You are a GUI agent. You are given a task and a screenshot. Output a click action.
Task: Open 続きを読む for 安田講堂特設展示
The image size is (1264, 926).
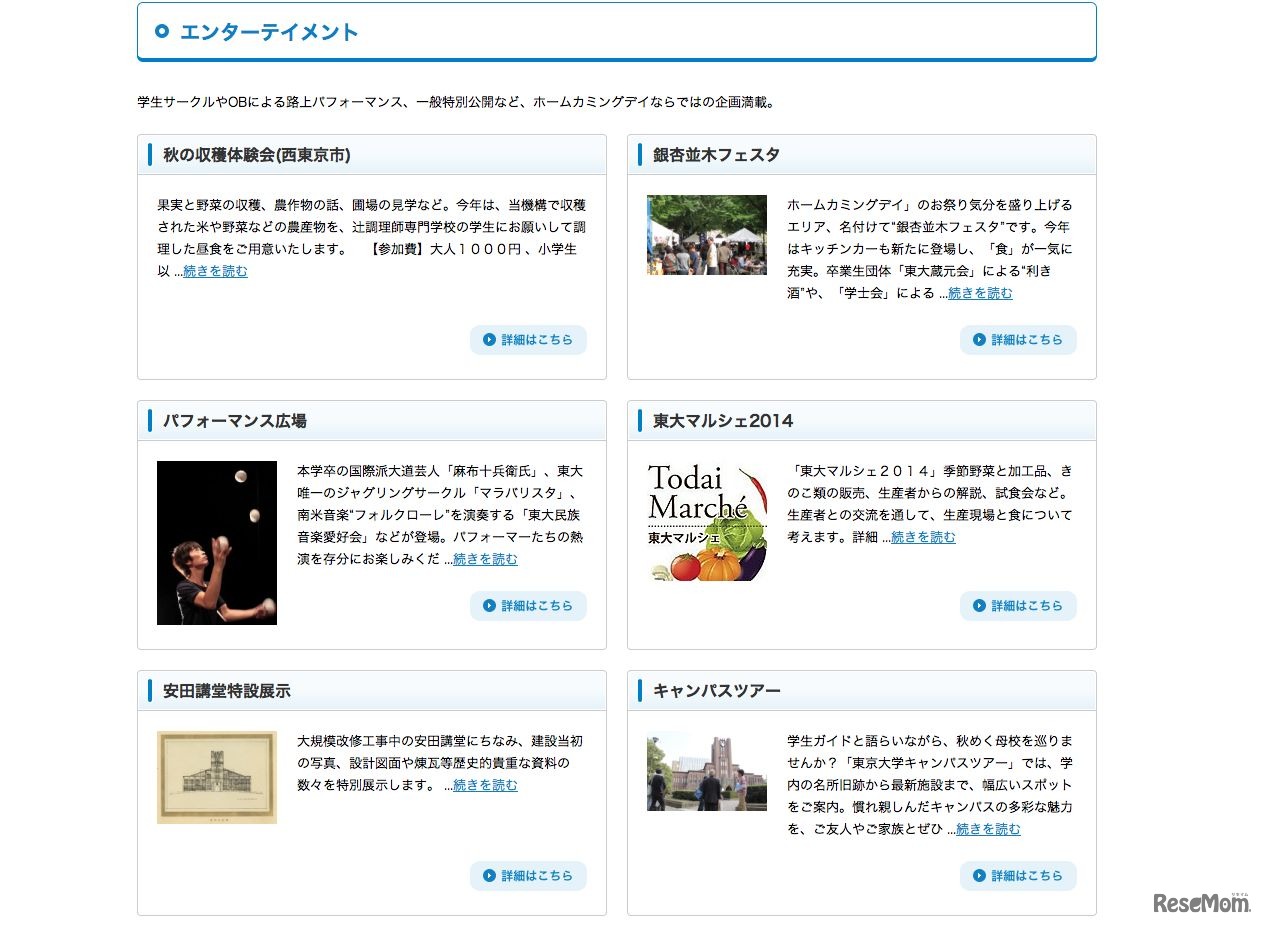[484, 786]
